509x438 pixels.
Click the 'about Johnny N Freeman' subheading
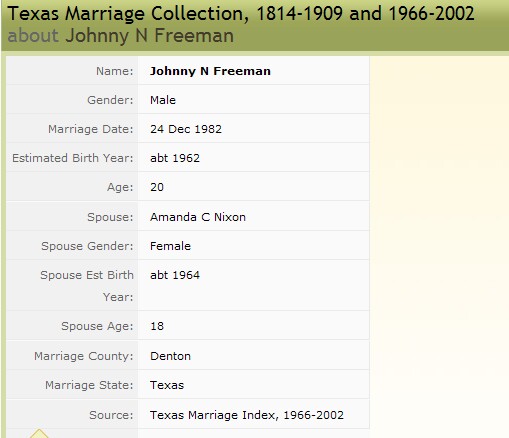click(120, 35)
